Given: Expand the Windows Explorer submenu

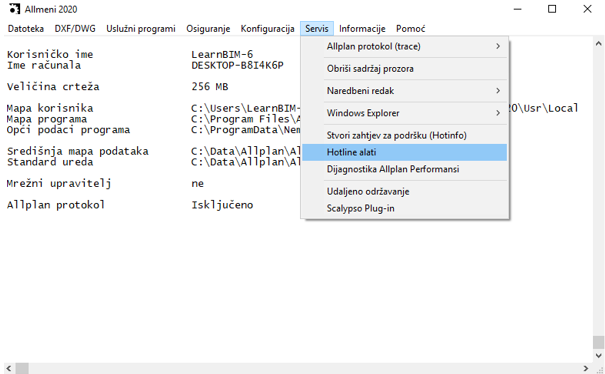Looking at the screenshot, I should click(405, 113).
